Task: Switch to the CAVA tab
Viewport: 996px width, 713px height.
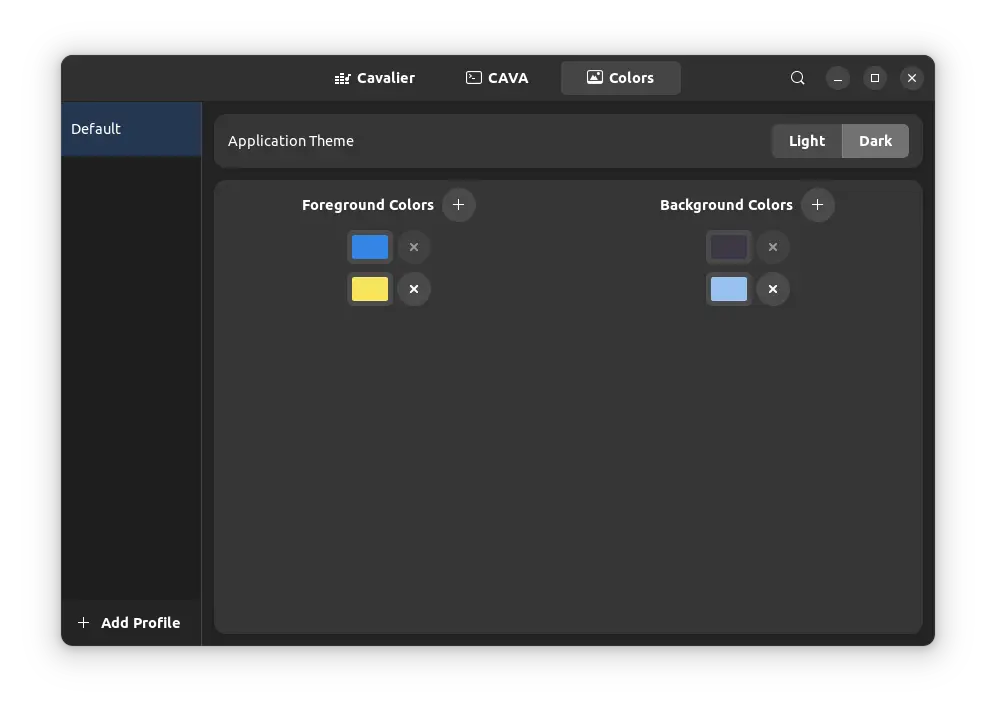Action: pos(497,78)
